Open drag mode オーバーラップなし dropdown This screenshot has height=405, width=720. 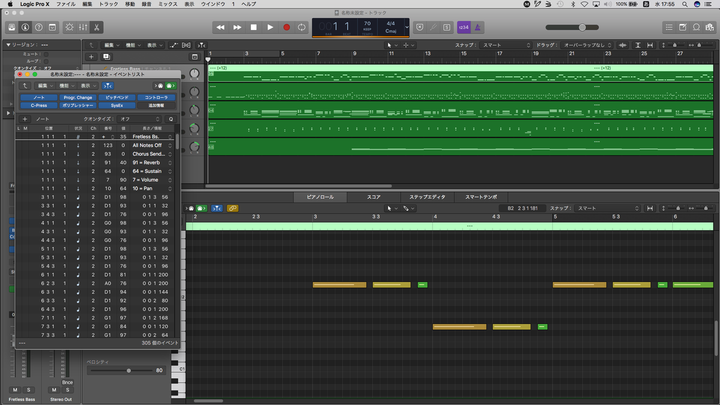click(x=586, y=45)
